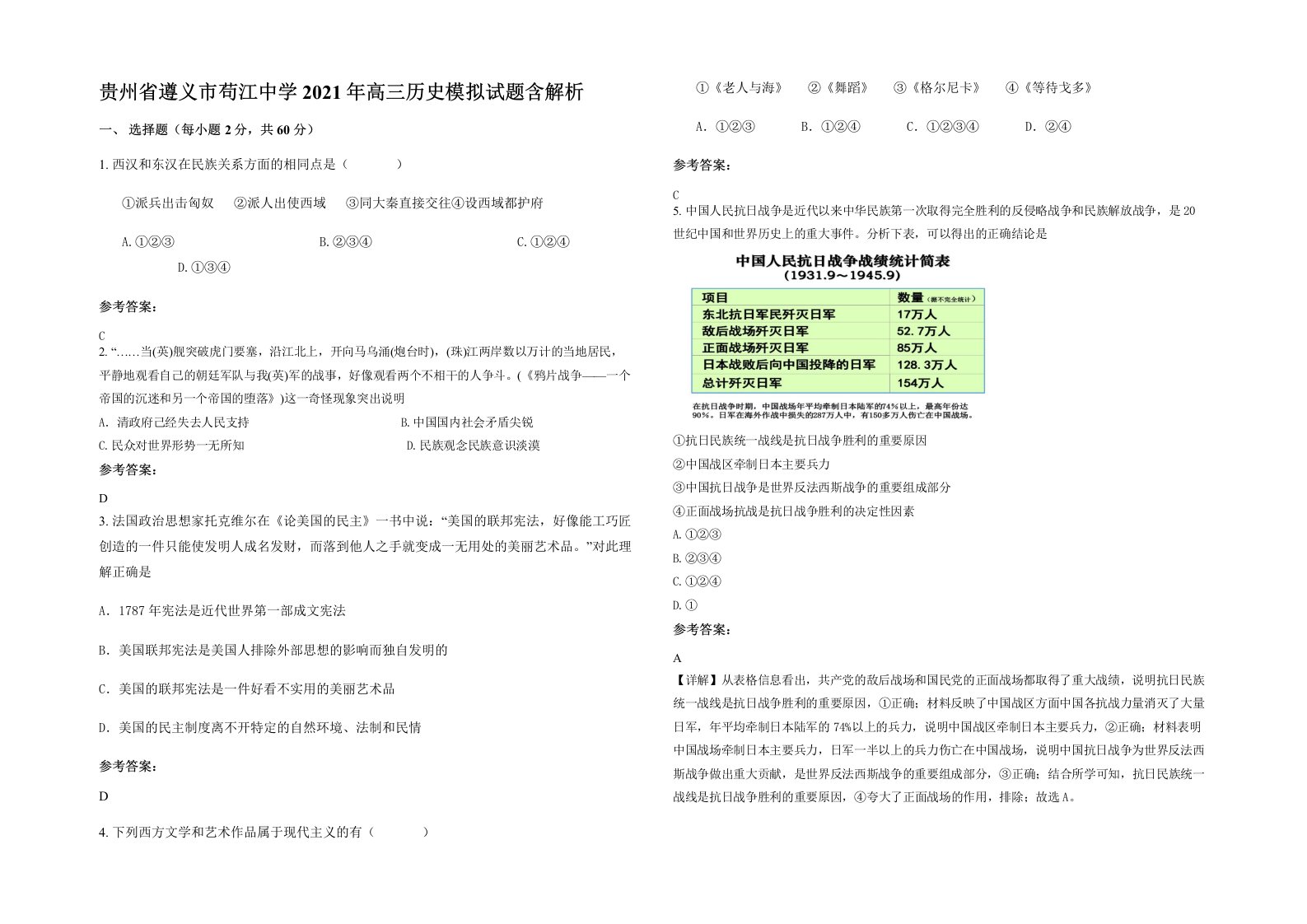Select question 4 option C. ①②③④
The width and height of the screenshot is (1307, 924).
(943, 127)
